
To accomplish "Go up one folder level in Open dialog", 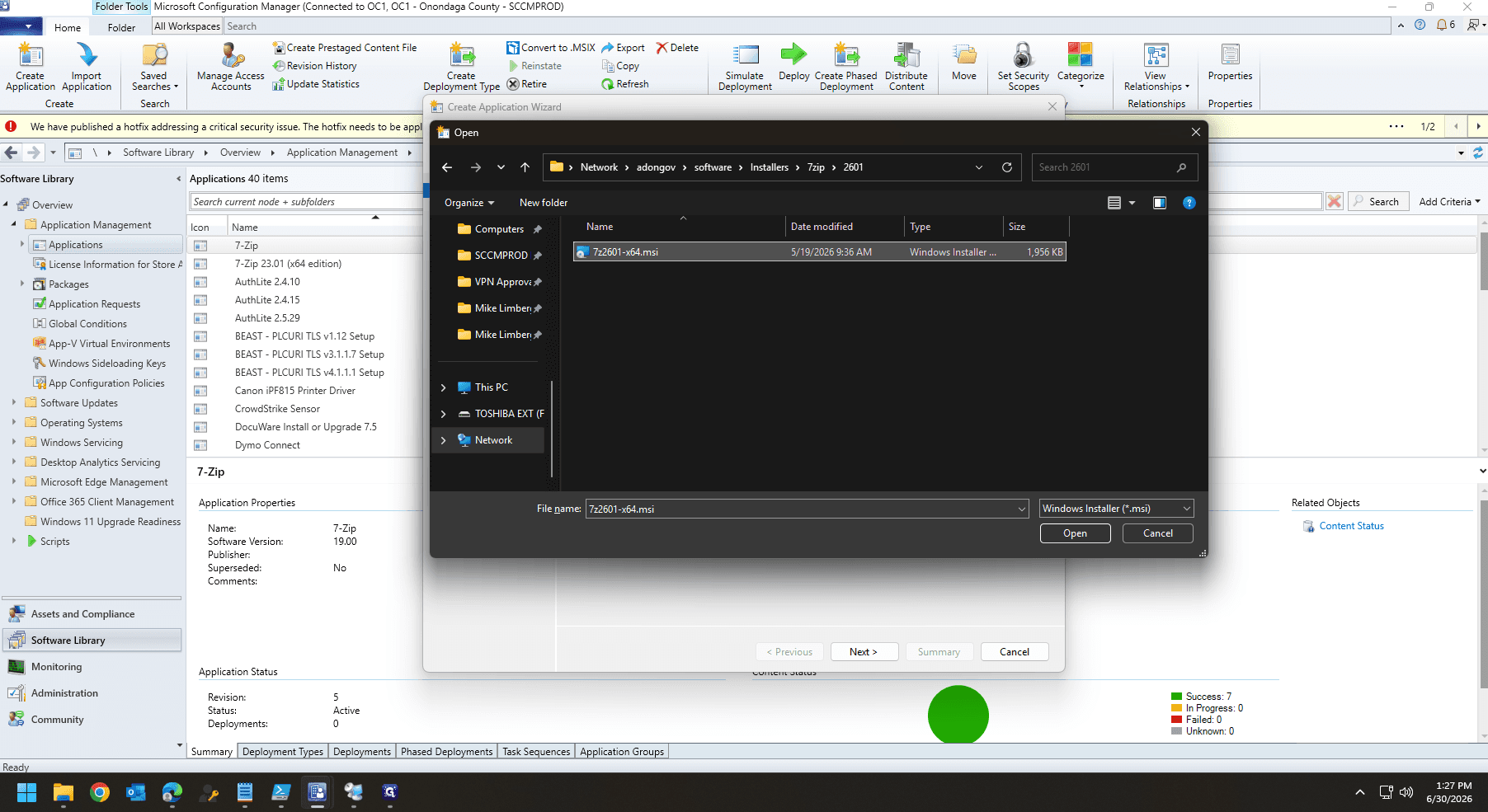I will 525,167.
